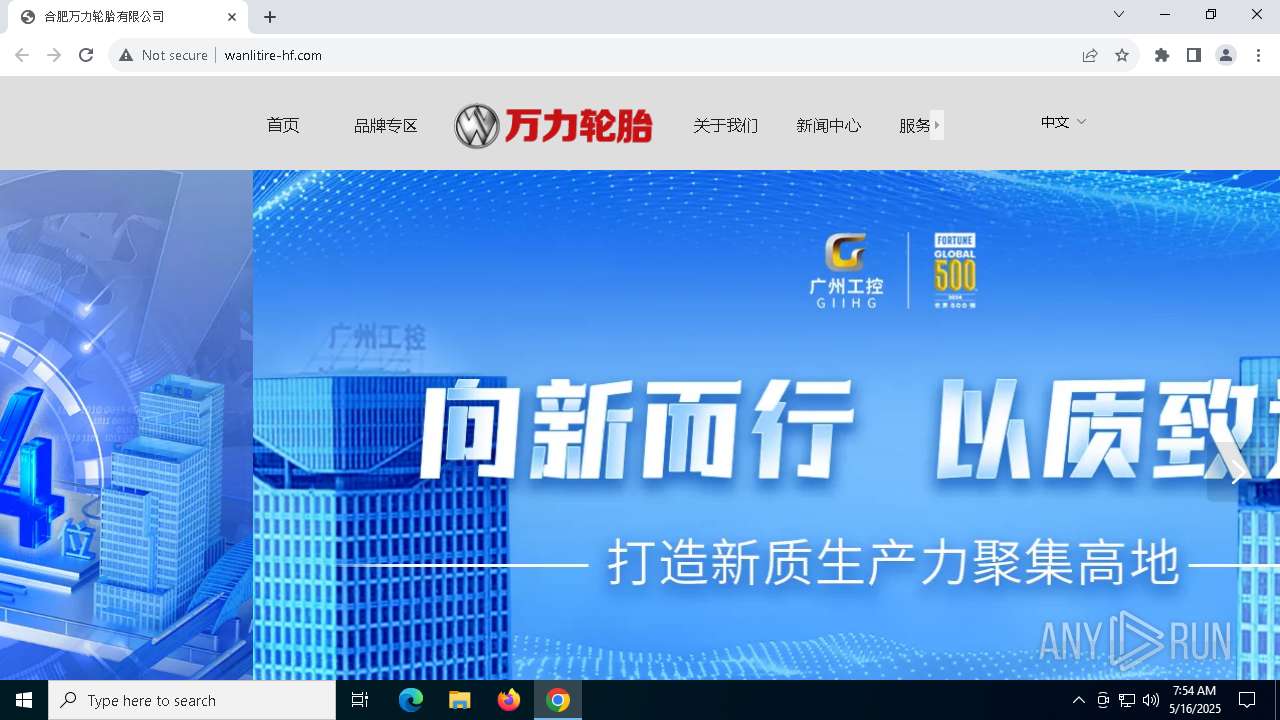1280x720 pixels.
Task: Click the browser back arrow
Action: click(x=22, y=55)
